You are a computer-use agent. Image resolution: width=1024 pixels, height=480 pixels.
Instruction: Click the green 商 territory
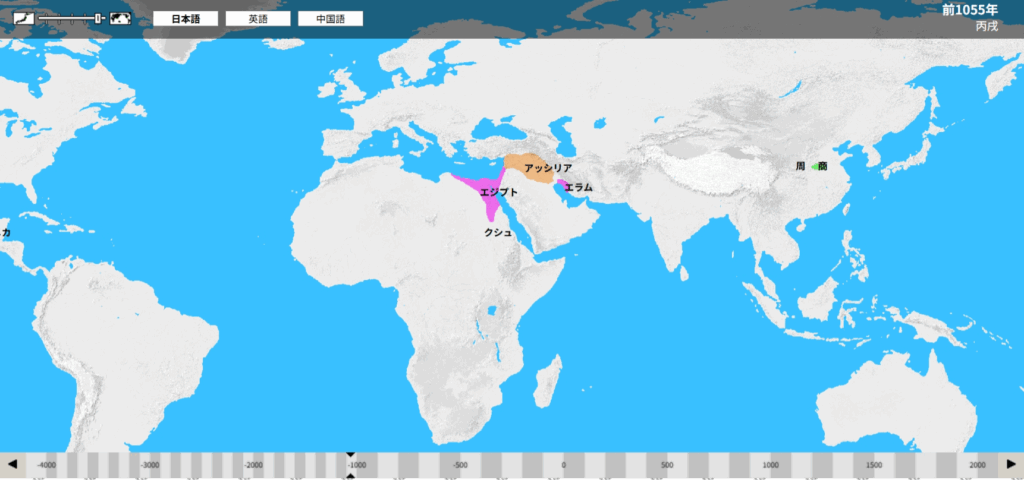(817, 166)
